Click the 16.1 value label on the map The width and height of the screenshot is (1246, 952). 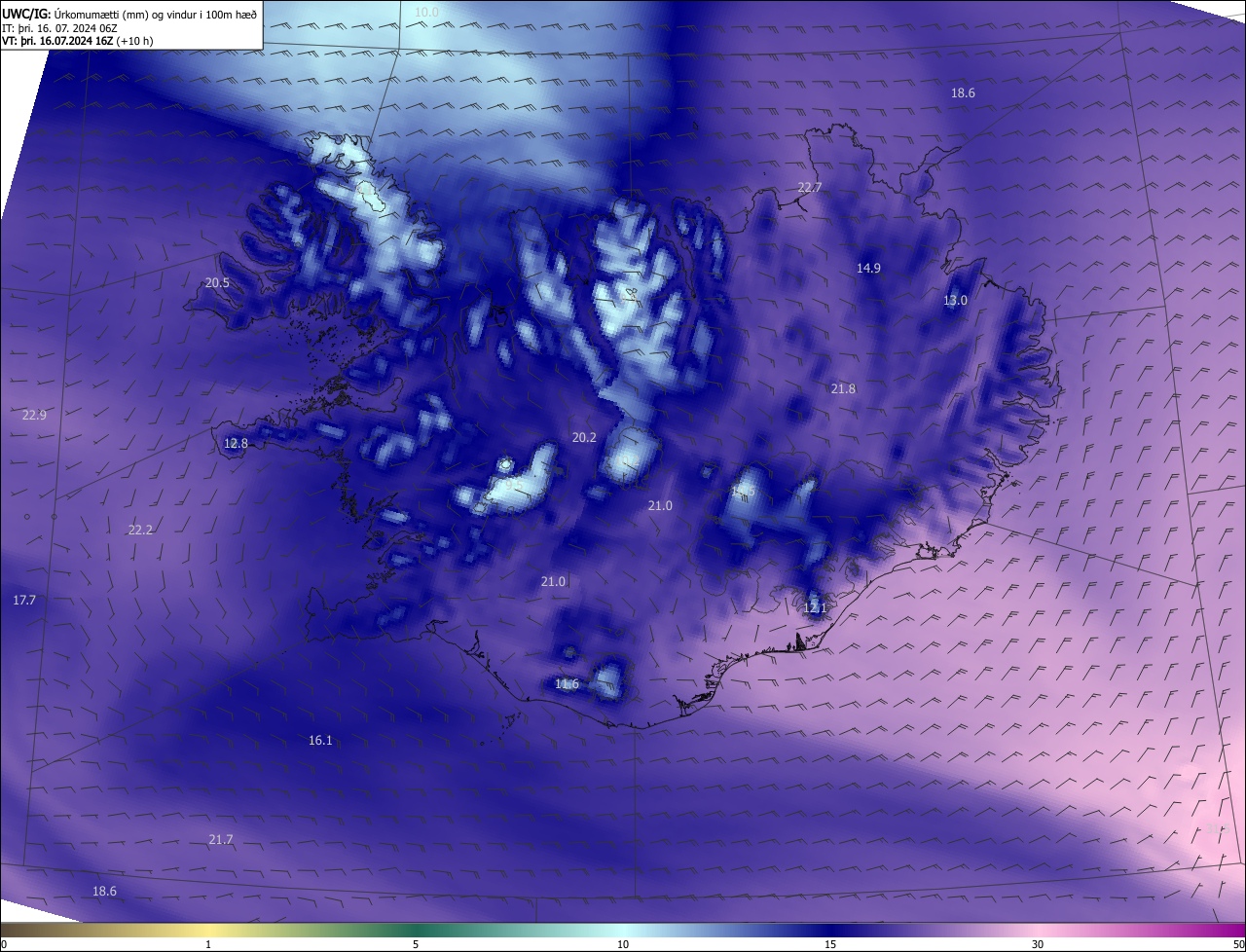[320, 740]
